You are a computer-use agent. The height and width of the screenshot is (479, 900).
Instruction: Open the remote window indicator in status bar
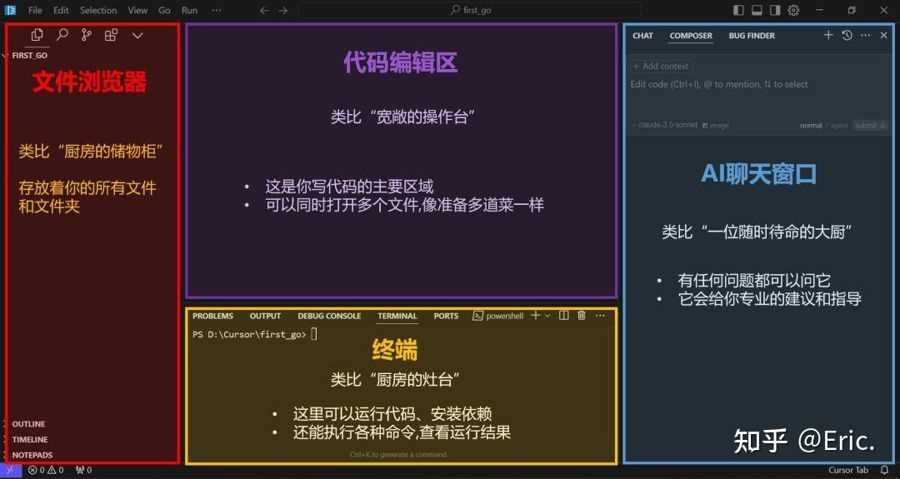(10, 470)
